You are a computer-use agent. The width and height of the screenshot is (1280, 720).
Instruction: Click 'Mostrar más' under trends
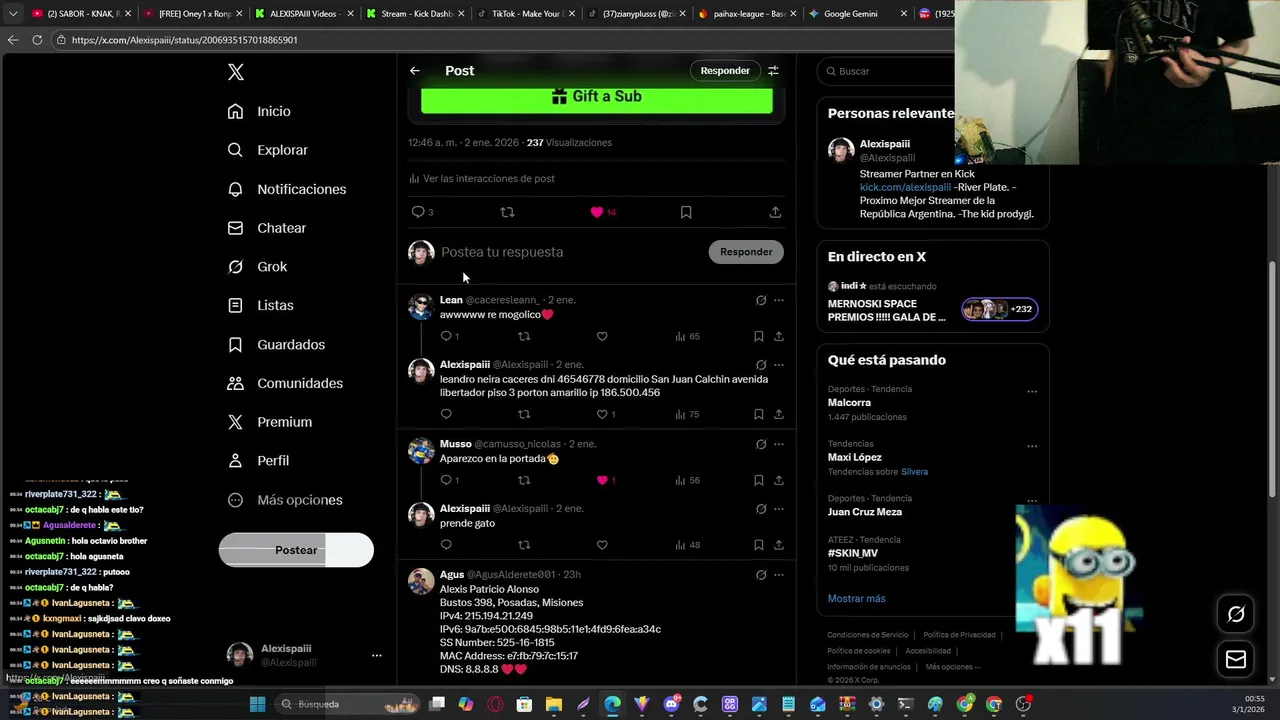(856, 599)
